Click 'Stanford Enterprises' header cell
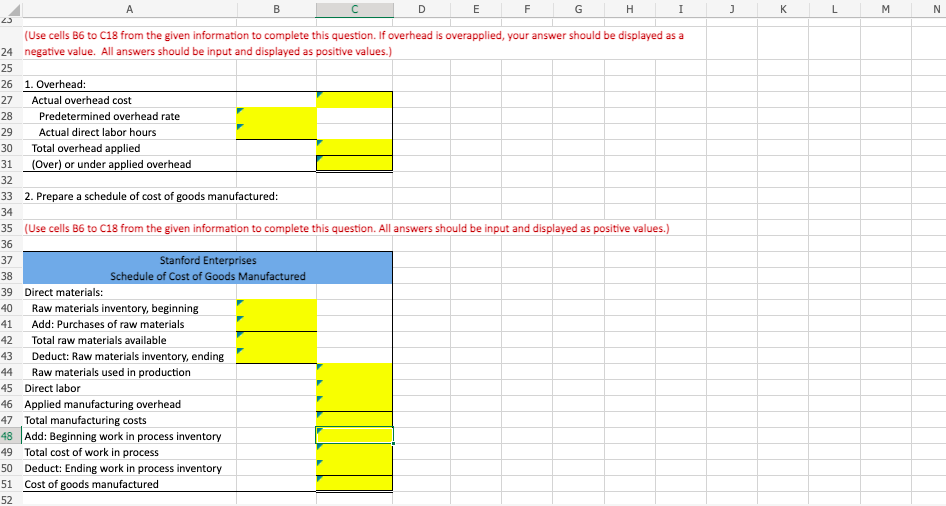 (208, 261)
